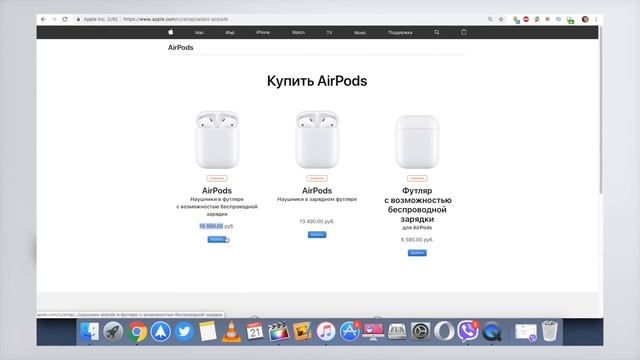Click the closed wireless charging case image
Image resolution: width=640 pixels, height=360 pixels.
point(417,142)
